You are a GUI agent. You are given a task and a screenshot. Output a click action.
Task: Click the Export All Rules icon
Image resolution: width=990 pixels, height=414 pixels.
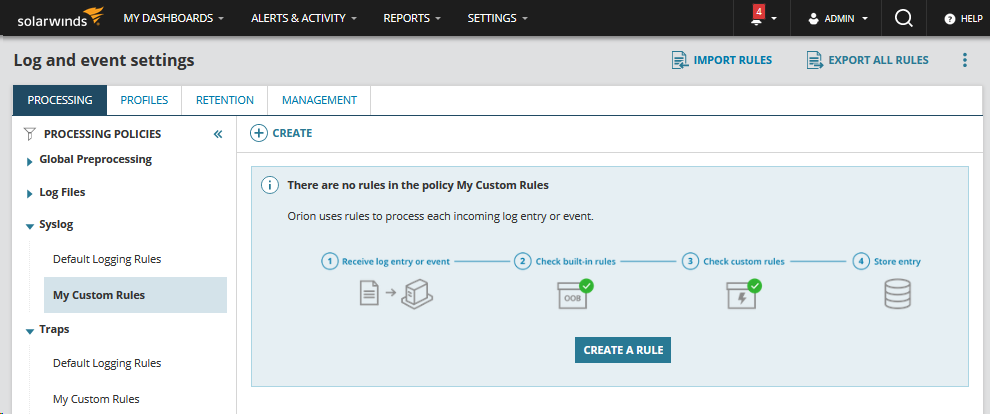pos(815,60)
